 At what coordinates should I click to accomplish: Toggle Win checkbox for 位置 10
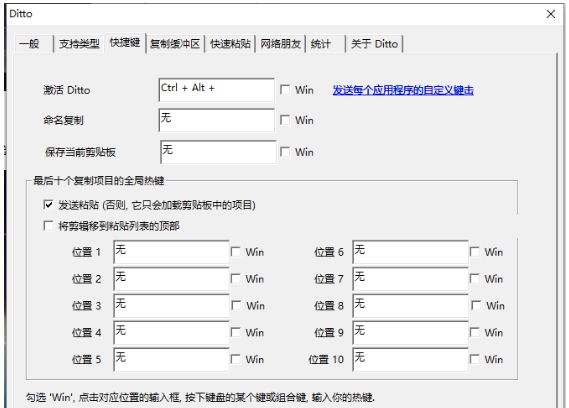(x=475, y=359)
